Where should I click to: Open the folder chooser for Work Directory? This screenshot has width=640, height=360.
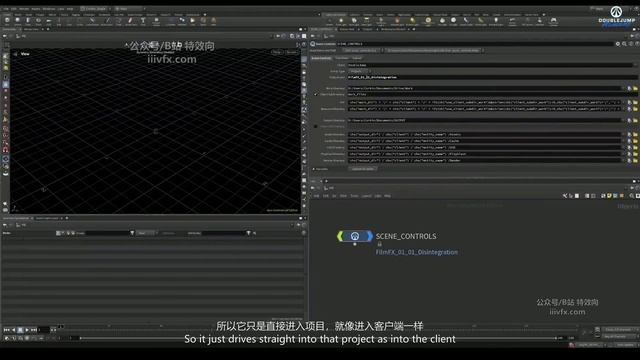[x=635, y=88]
